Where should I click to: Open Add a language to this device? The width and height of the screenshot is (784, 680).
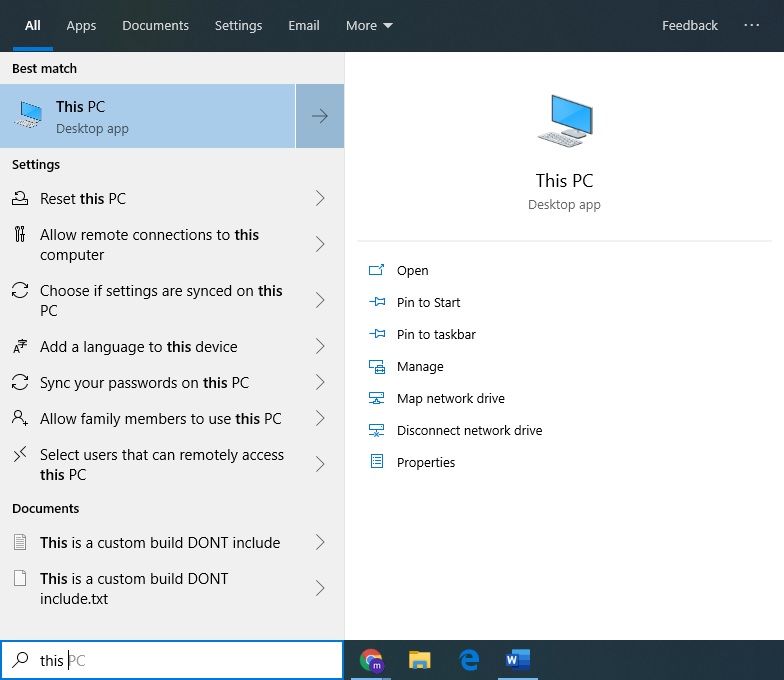(172, 346)
